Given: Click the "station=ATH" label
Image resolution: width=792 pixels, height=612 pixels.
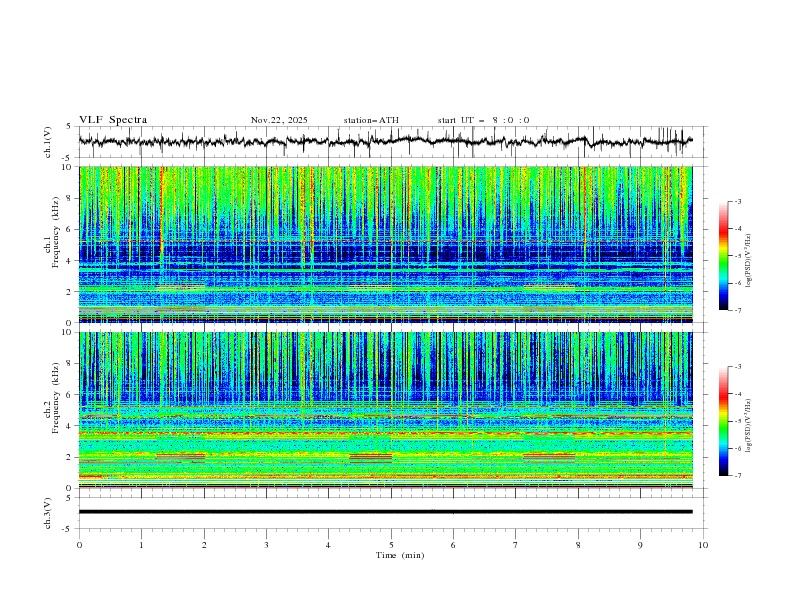Looking at the screenshot, I should click(x=371, y=120).
